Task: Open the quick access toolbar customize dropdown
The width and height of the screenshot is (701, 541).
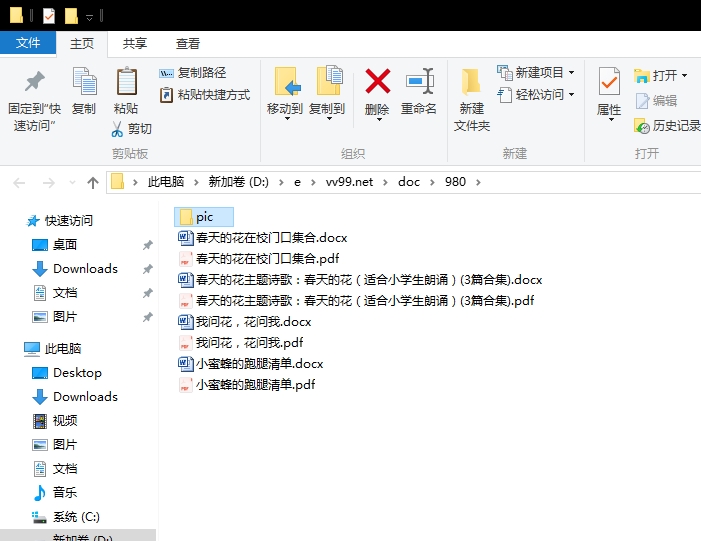Action: [x=89, y=17]
